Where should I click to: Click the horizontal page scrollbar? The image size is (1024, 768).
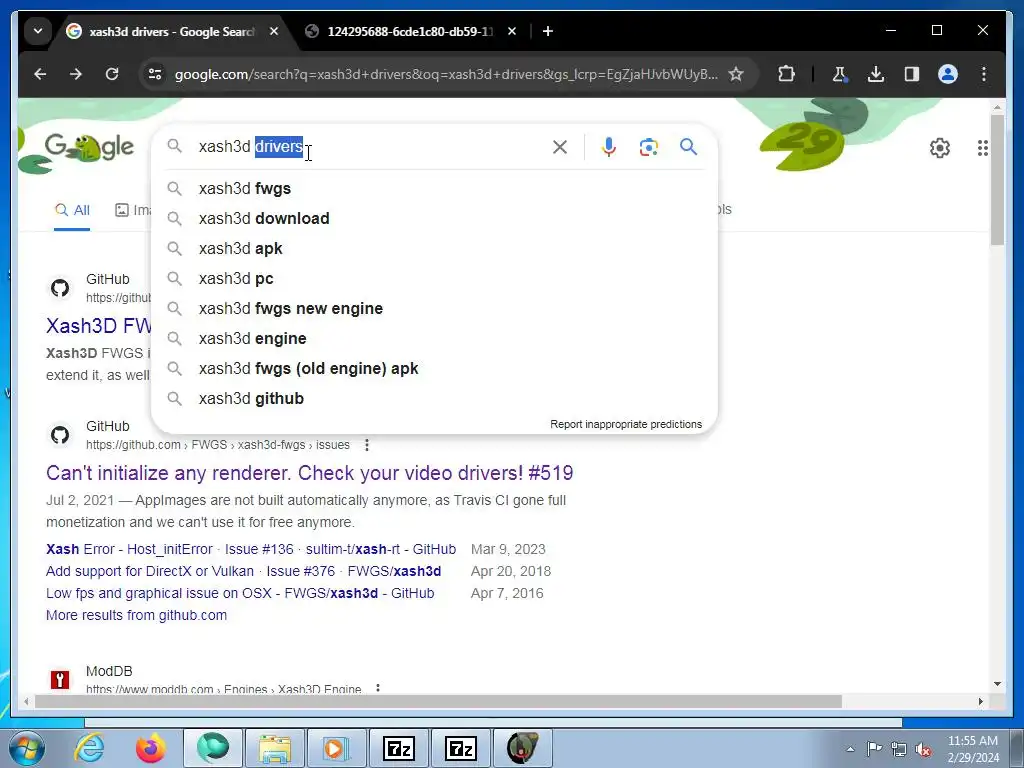438,701
